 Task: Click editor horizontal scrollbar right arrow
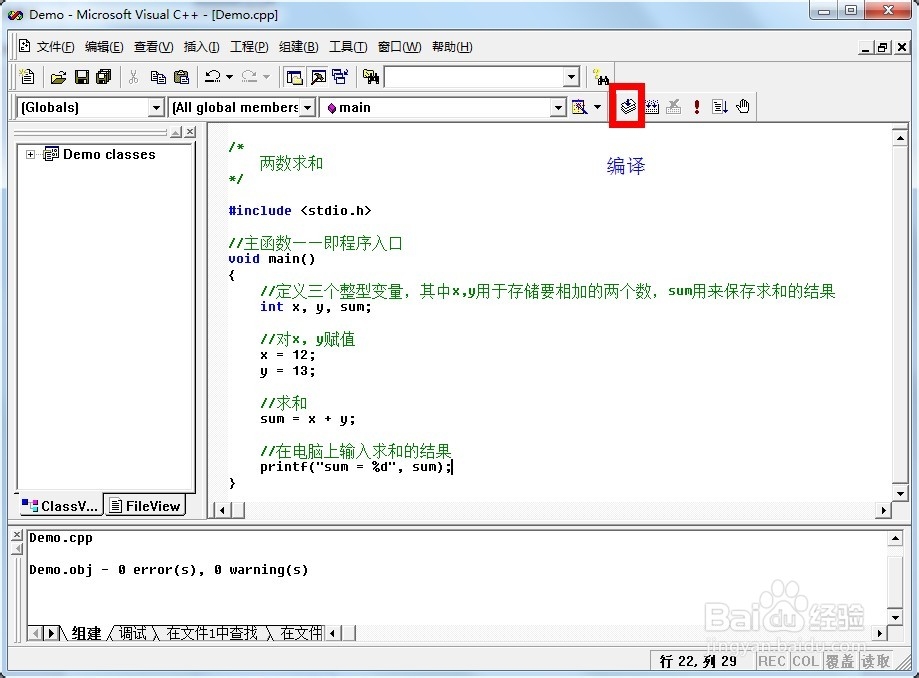[884, 510]
